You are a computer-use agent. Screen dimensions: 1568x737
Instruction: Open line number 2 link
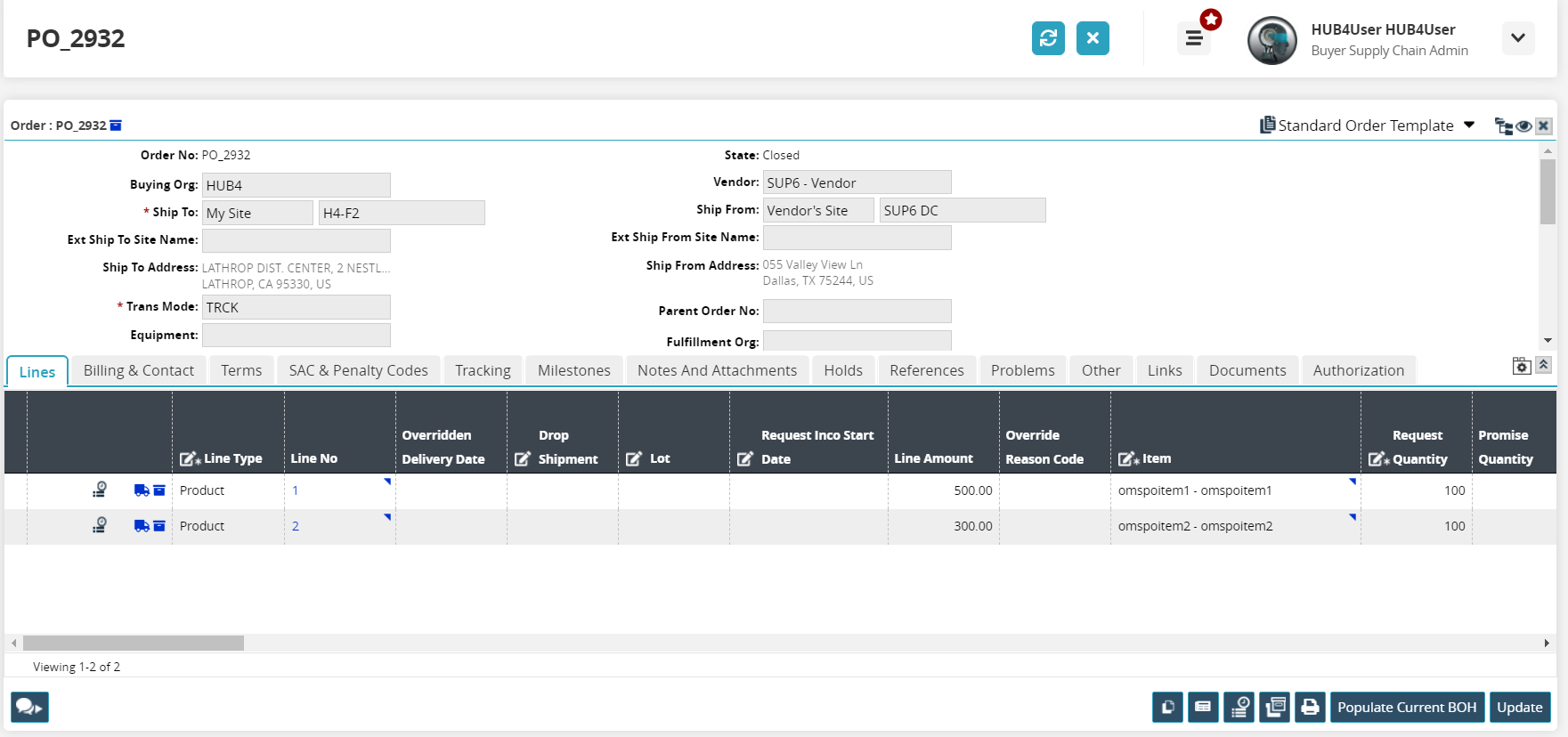pyautogui.click(x=296, y=526)
